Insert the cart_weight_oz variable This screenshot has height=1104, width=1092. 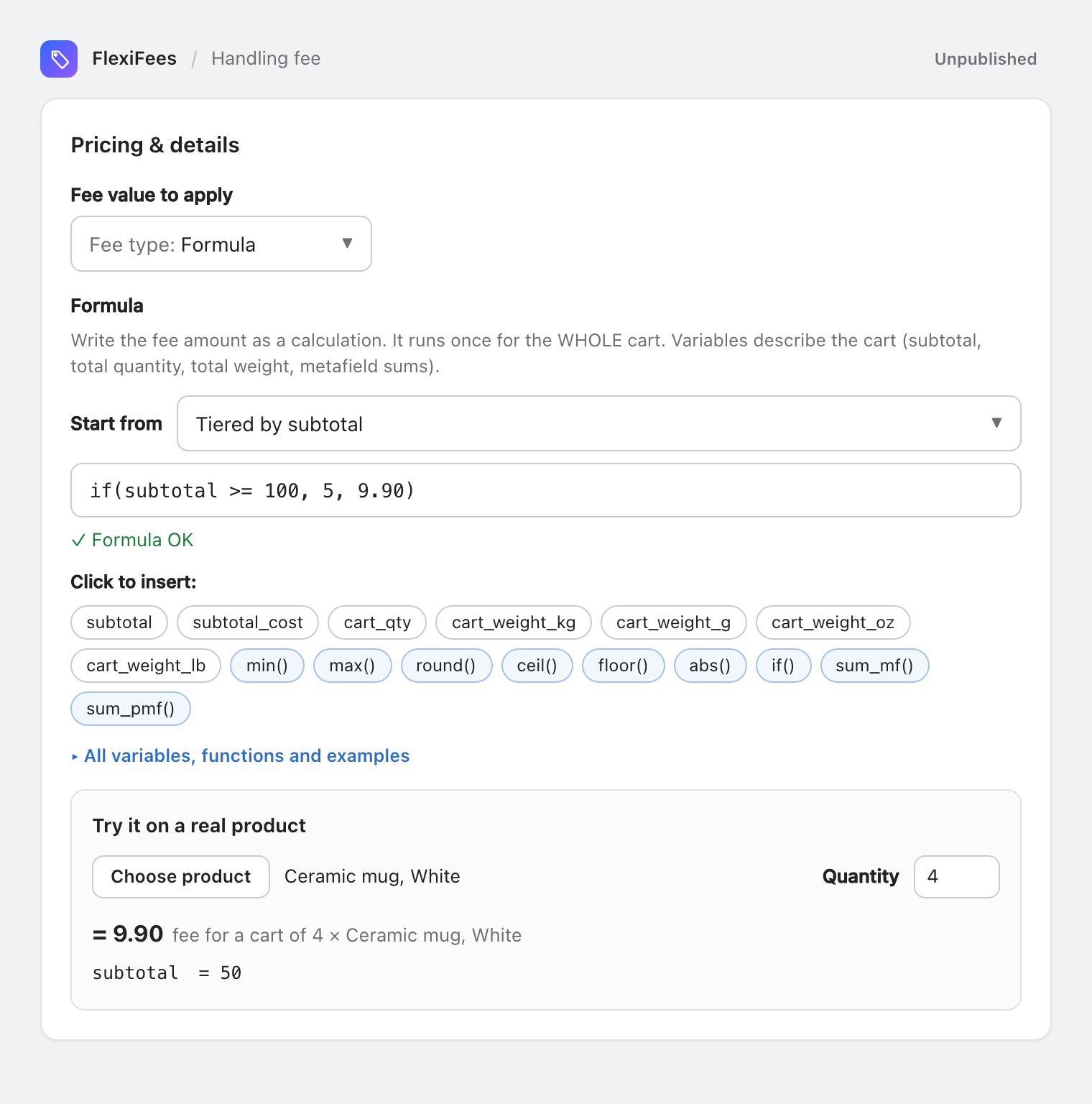tap(833, 622)
